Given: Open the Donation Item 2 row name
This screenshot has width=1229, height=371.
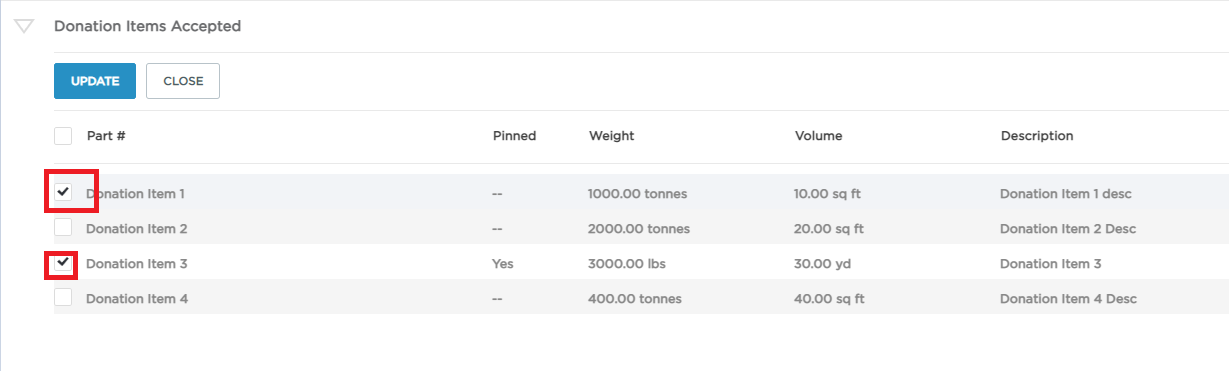Looking at the screenshot, I should tap(137, 229).
